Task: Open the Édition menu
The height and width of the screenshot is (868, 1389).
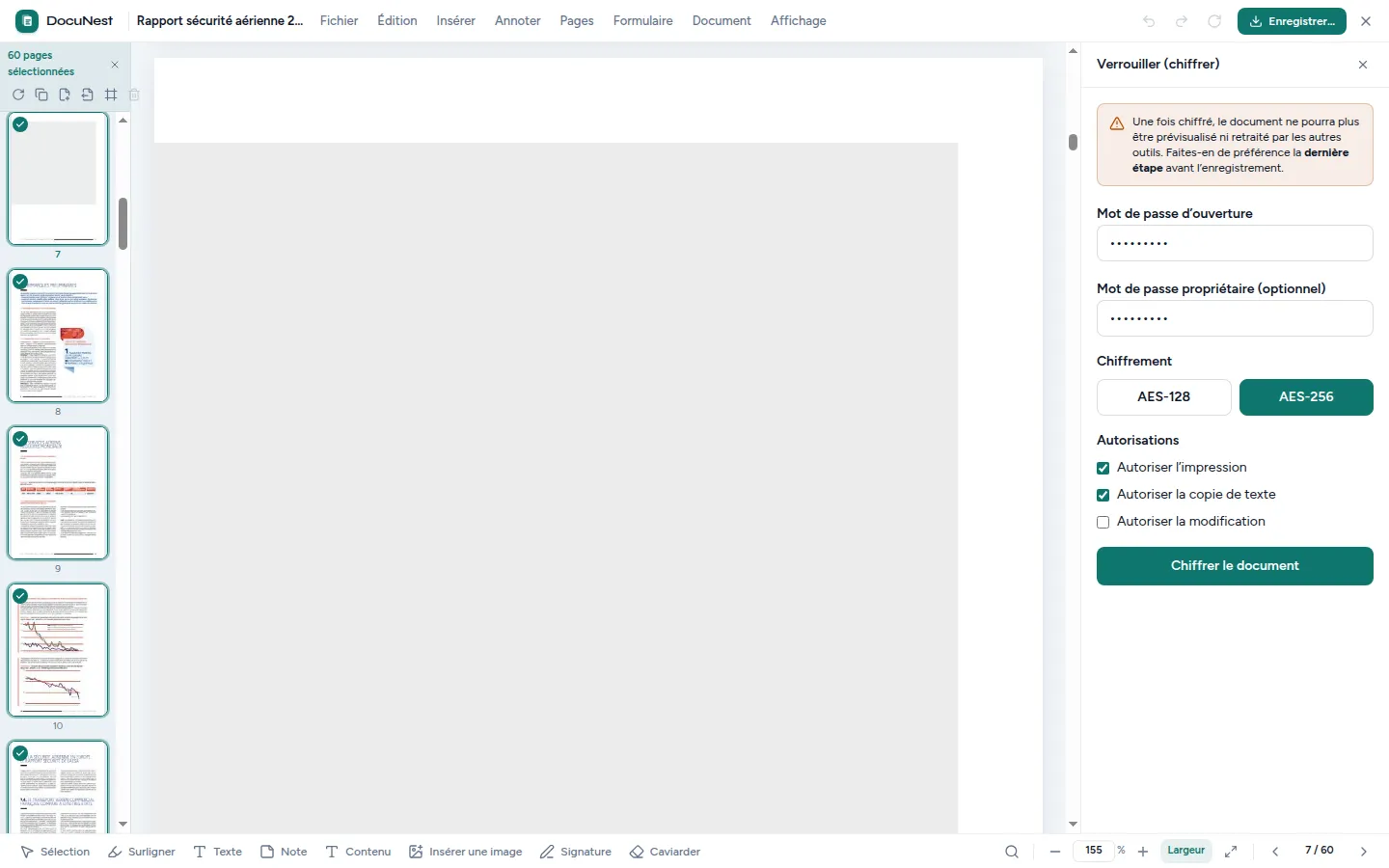Action: [397, 20]
